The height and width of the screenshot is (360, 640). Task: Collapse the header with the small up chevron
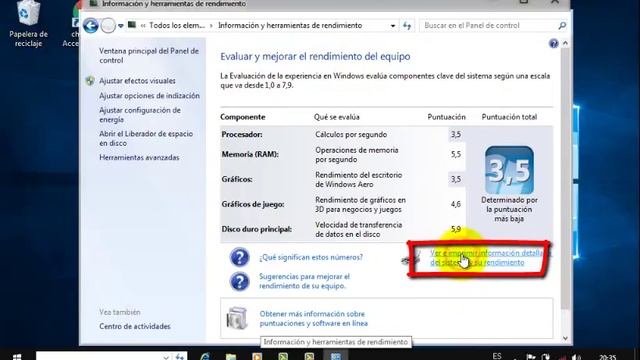565,43
